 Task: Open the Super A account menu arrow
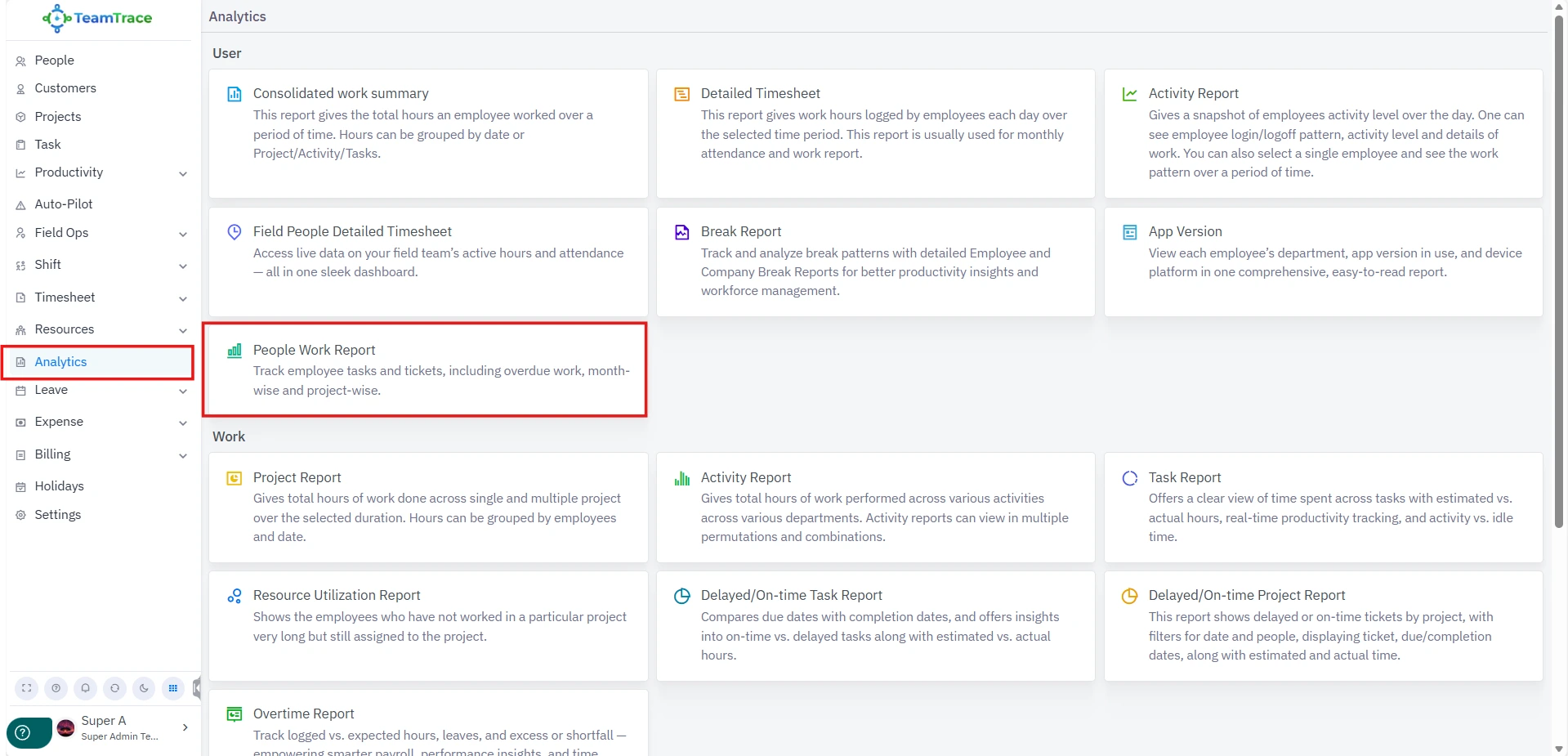pos(185,727)
